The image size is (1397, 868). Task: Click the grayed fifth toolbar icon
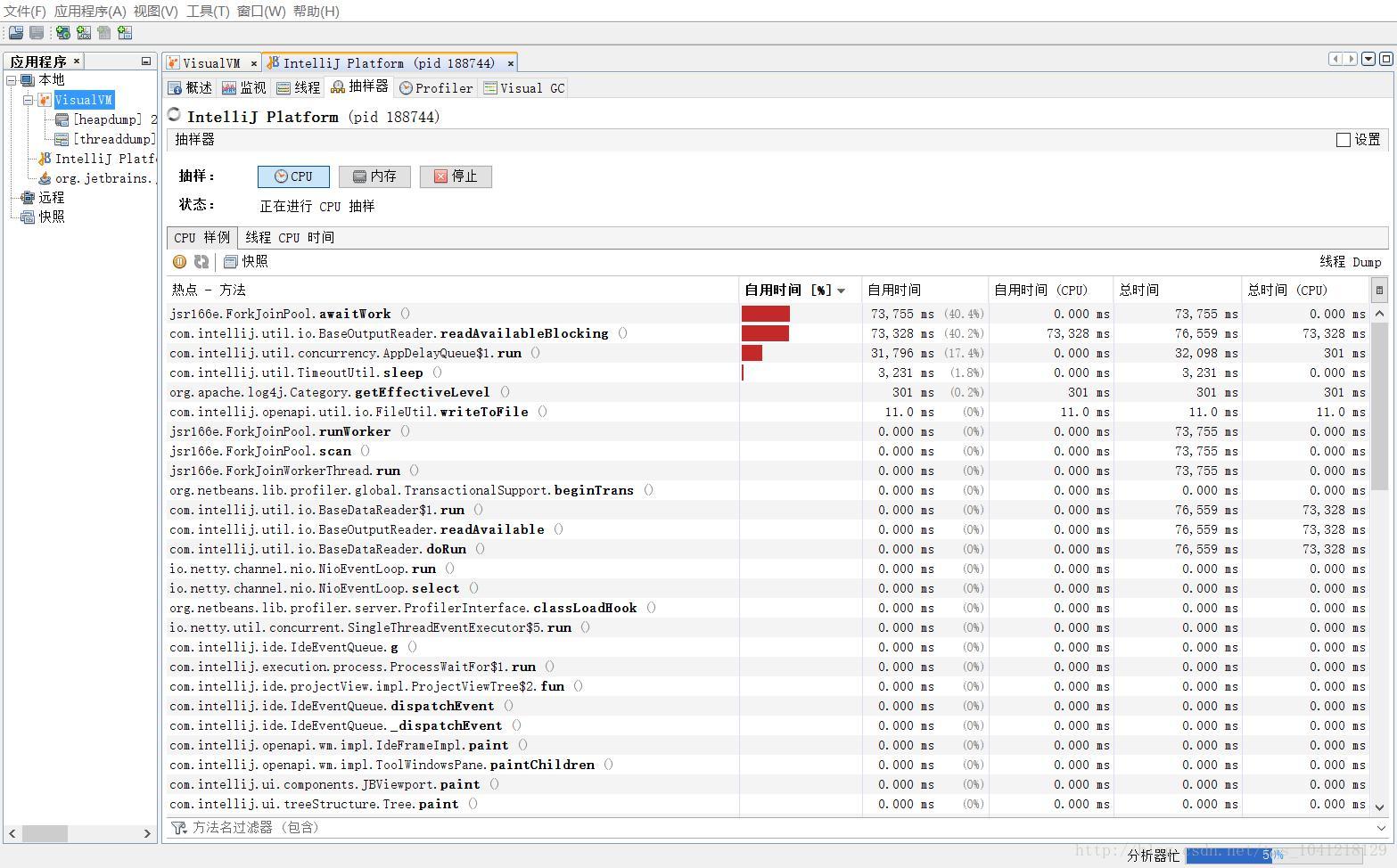(104, 33)
